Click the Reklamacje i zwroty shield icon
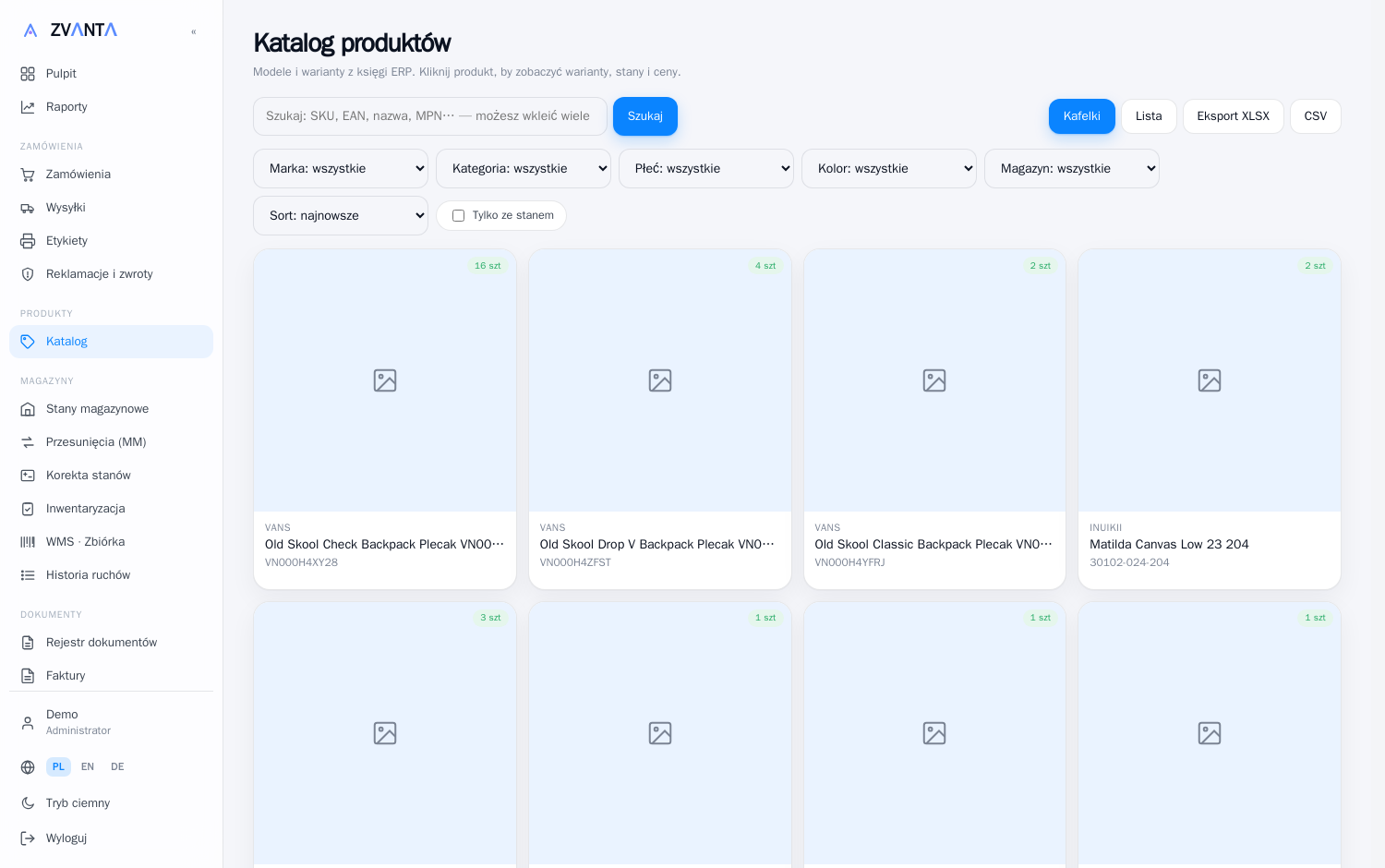Viewport: 1385px width, 868px height. (28, 274)
